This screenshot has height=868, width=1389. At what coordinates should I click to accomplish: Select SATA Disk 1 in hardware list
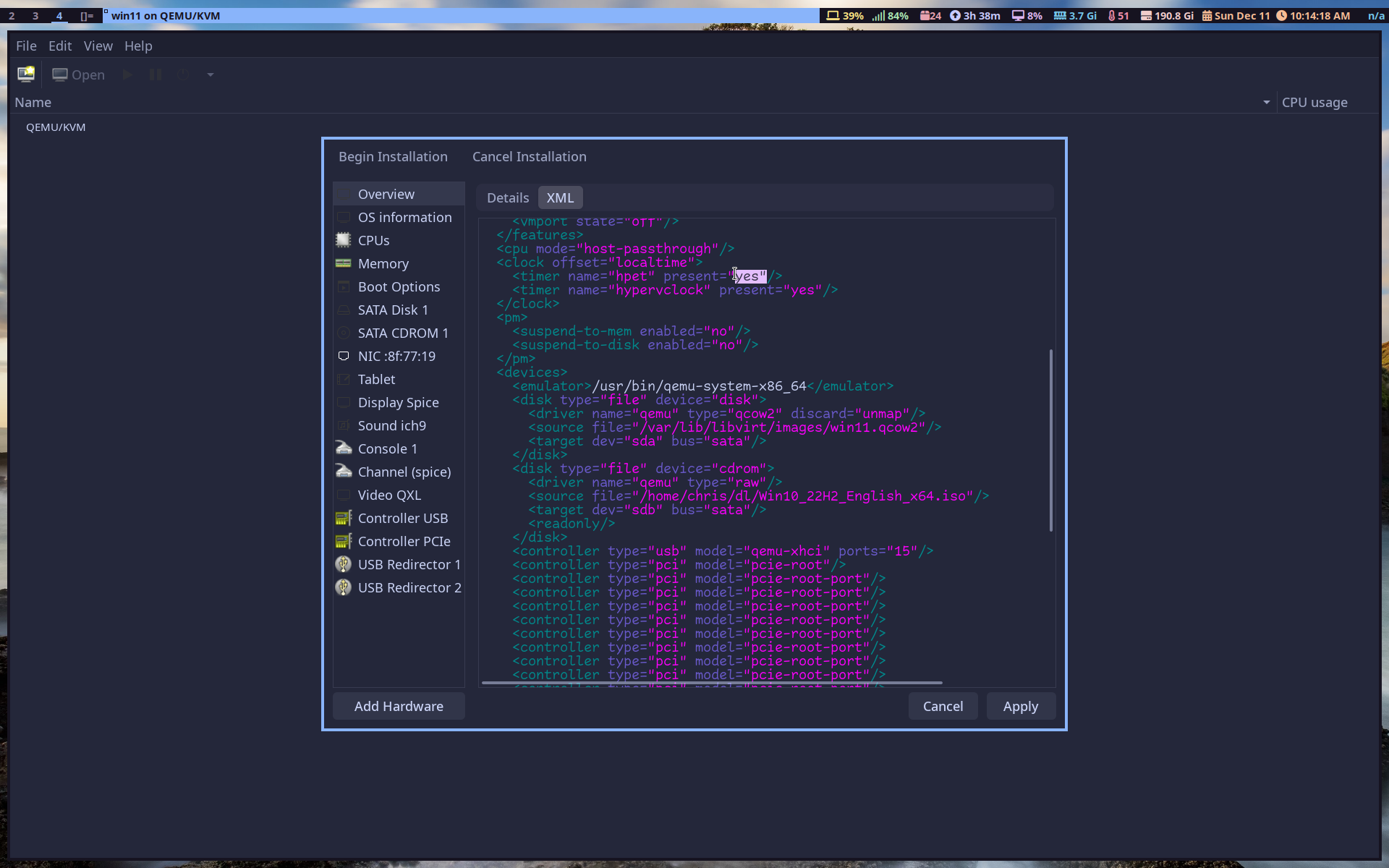(x=399, y=310)
